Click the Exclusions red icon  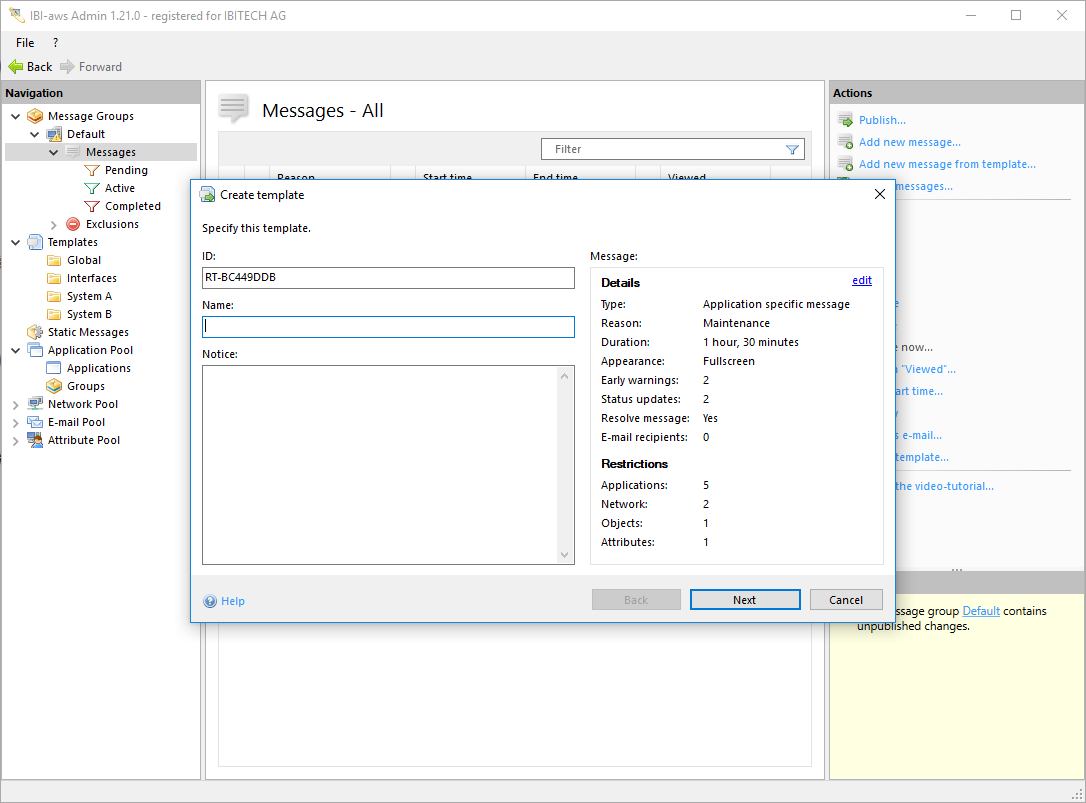click(73, 224)
